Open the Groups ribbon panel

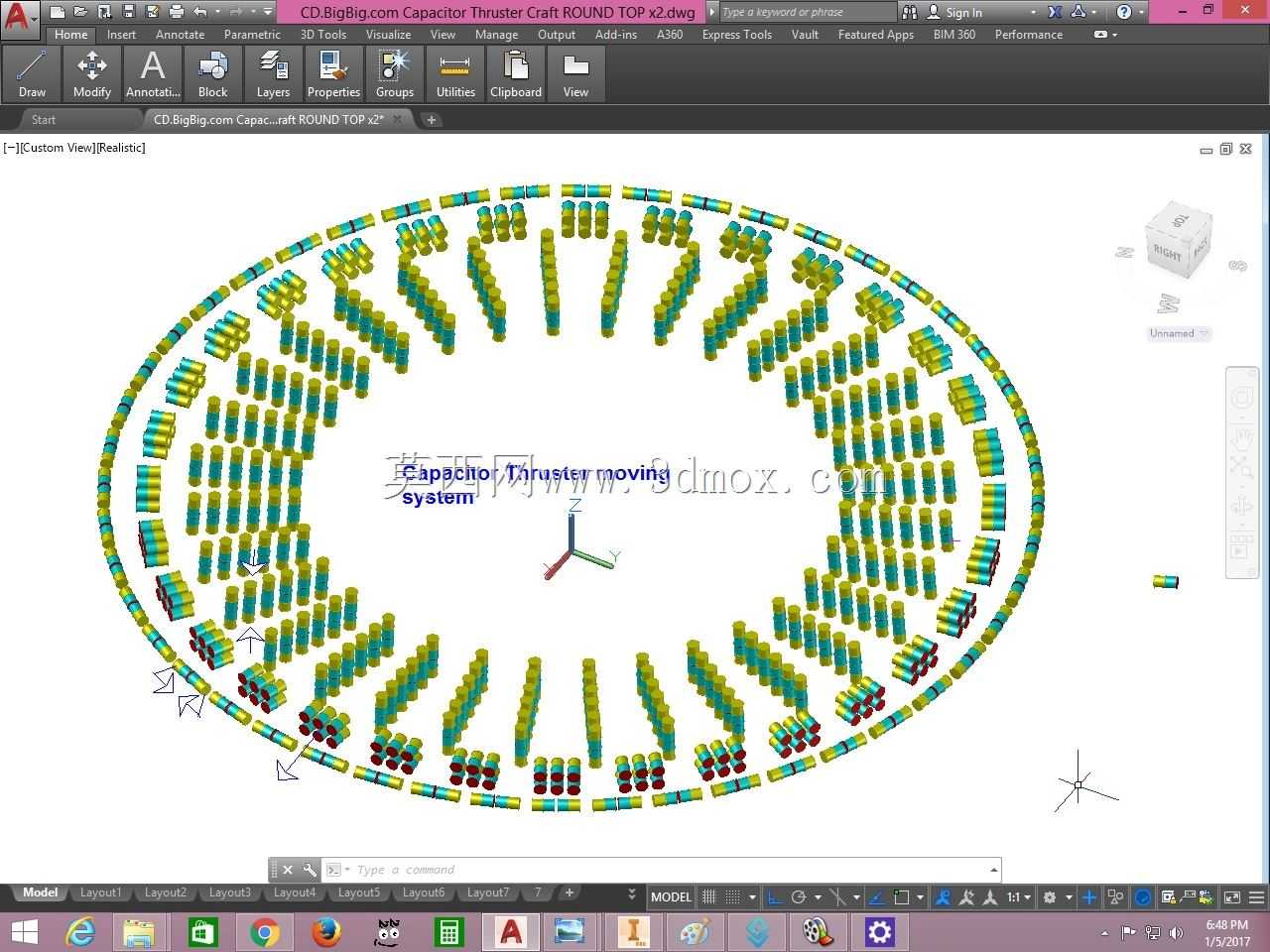(394, 74)
